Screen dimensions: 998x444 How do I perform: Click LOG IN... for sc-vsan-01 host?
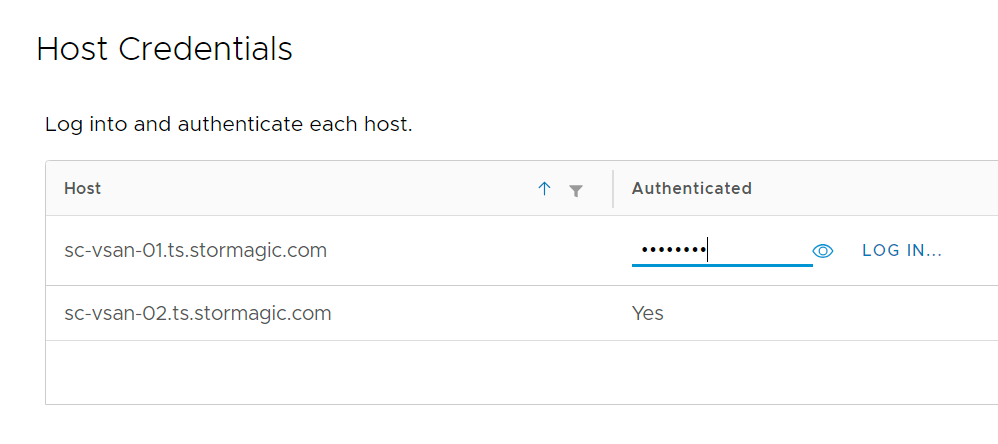coord(902,251)
